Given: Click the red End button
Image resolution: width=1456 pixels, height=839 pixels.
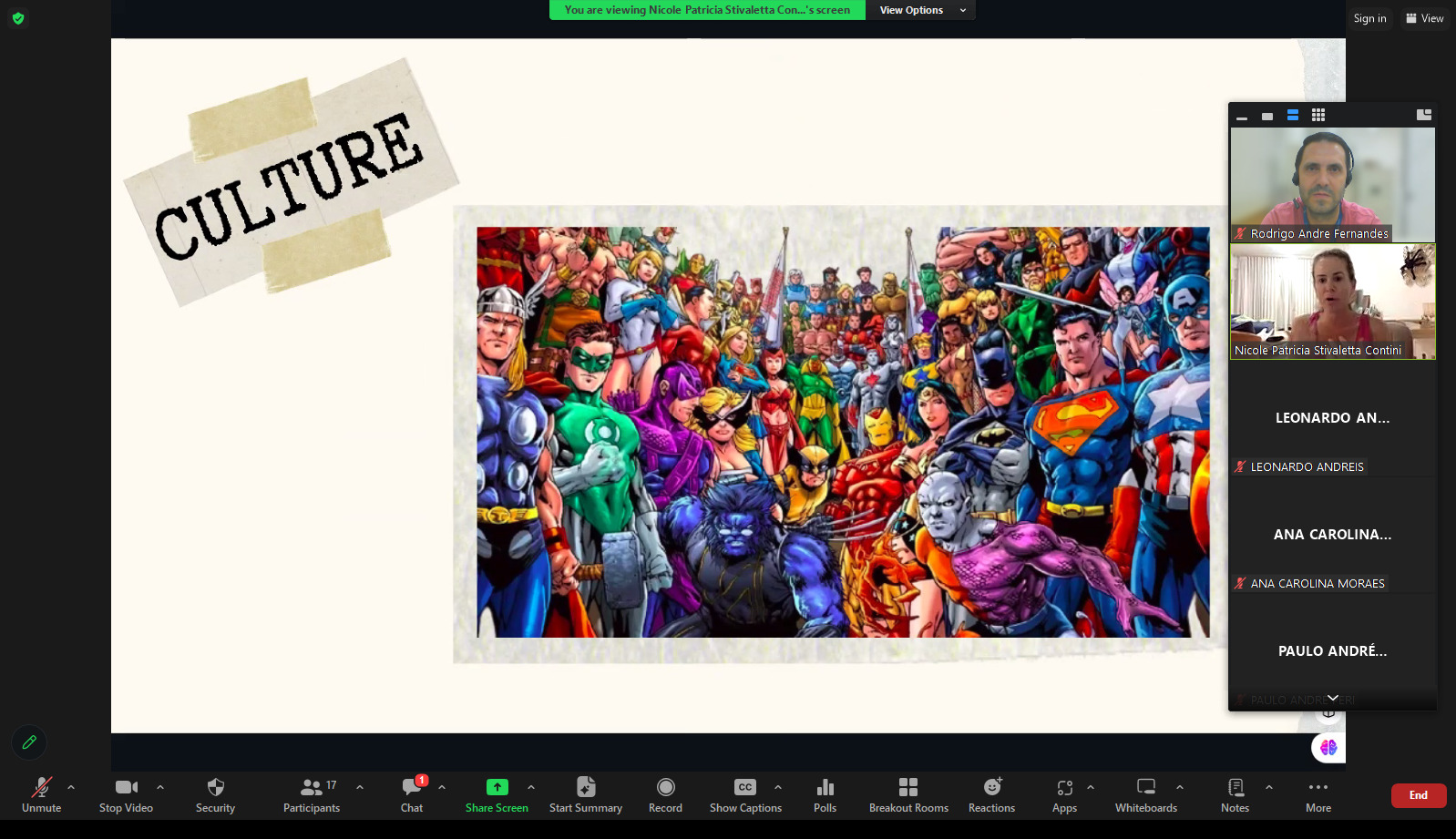Looking at the screenshot, I should [x=1418, y=795].
